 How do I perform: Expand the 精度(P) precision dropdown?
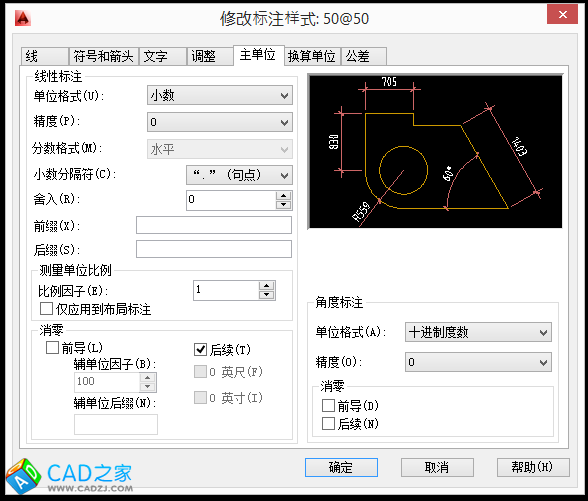click(220, 122)
